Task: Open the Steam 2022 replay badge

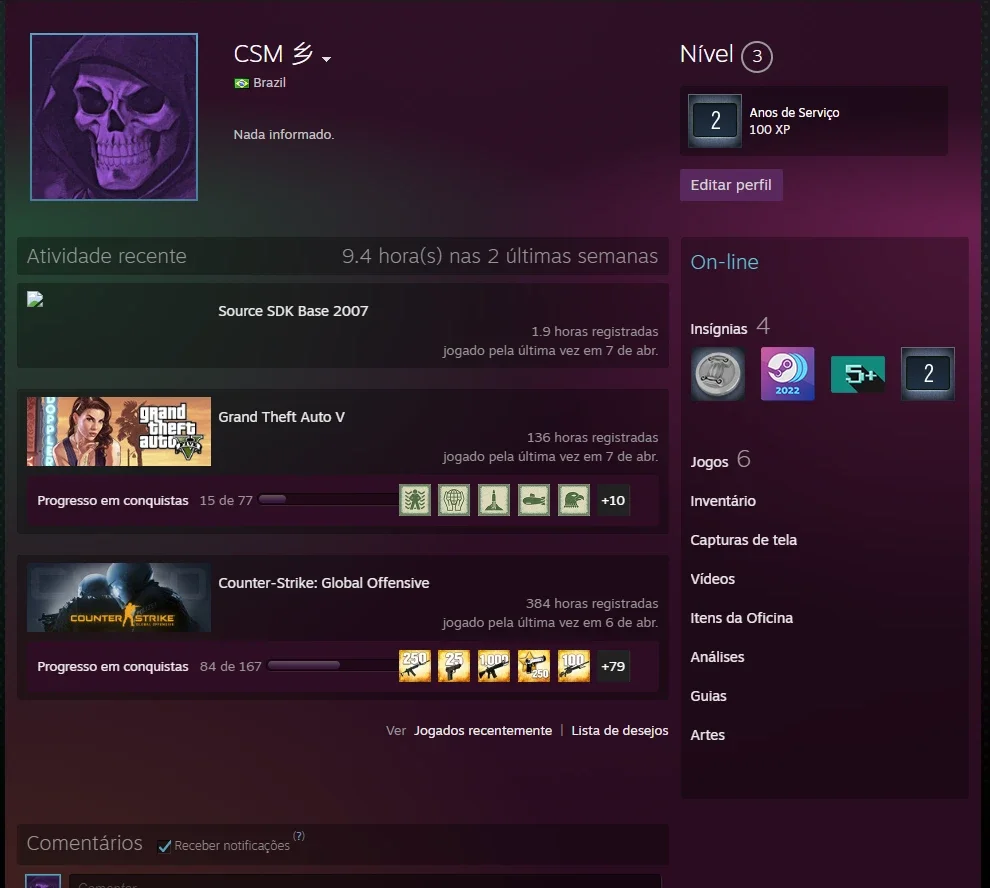Action: pos(787,373)
